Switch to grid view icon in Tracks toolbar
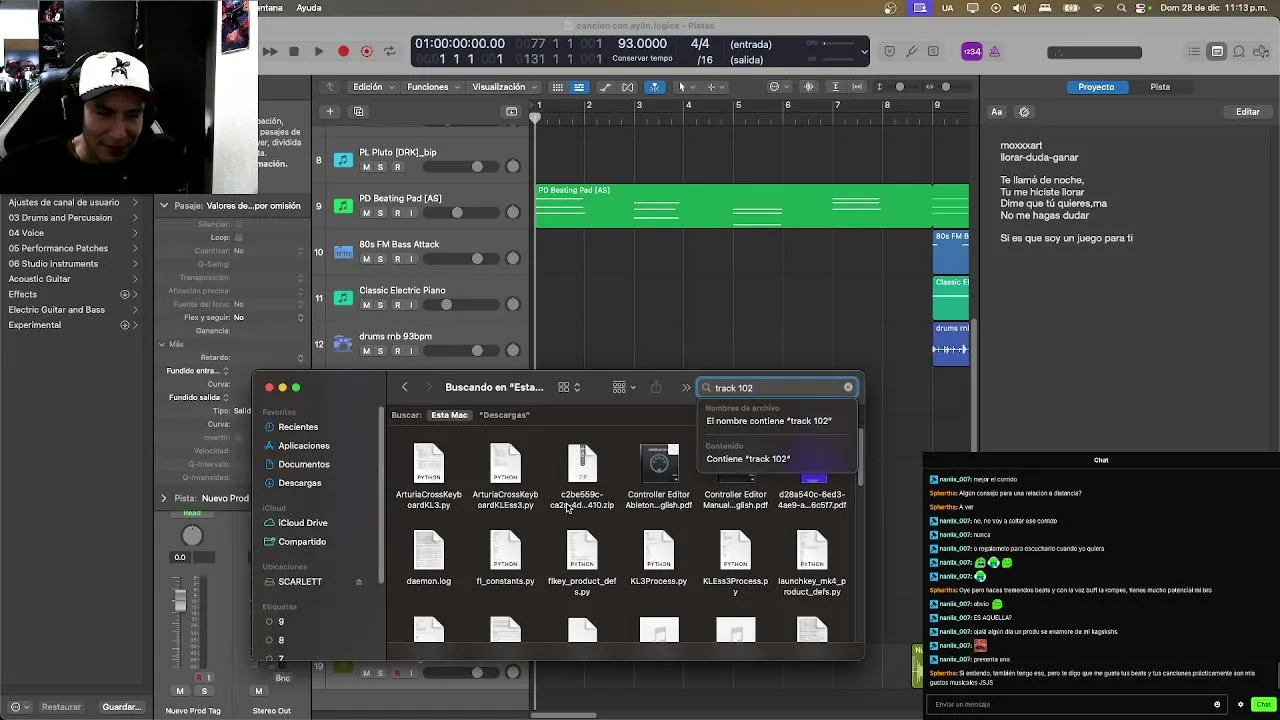This screenshot has height=720, width=1280. point(558,87)
